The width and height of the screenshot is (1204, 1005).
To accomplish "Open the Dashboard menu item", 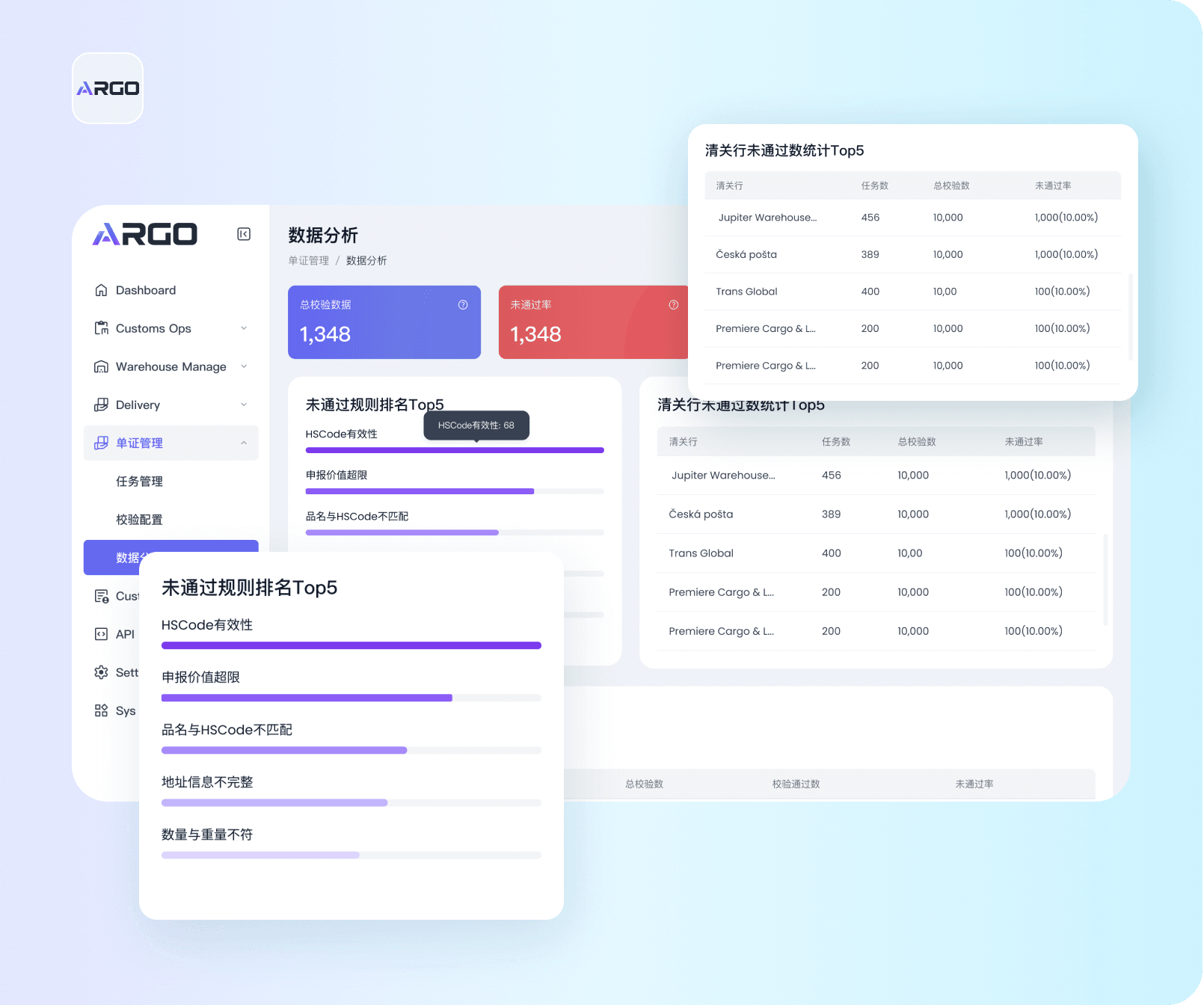I will pyautogui.click(x=171, y=290).
